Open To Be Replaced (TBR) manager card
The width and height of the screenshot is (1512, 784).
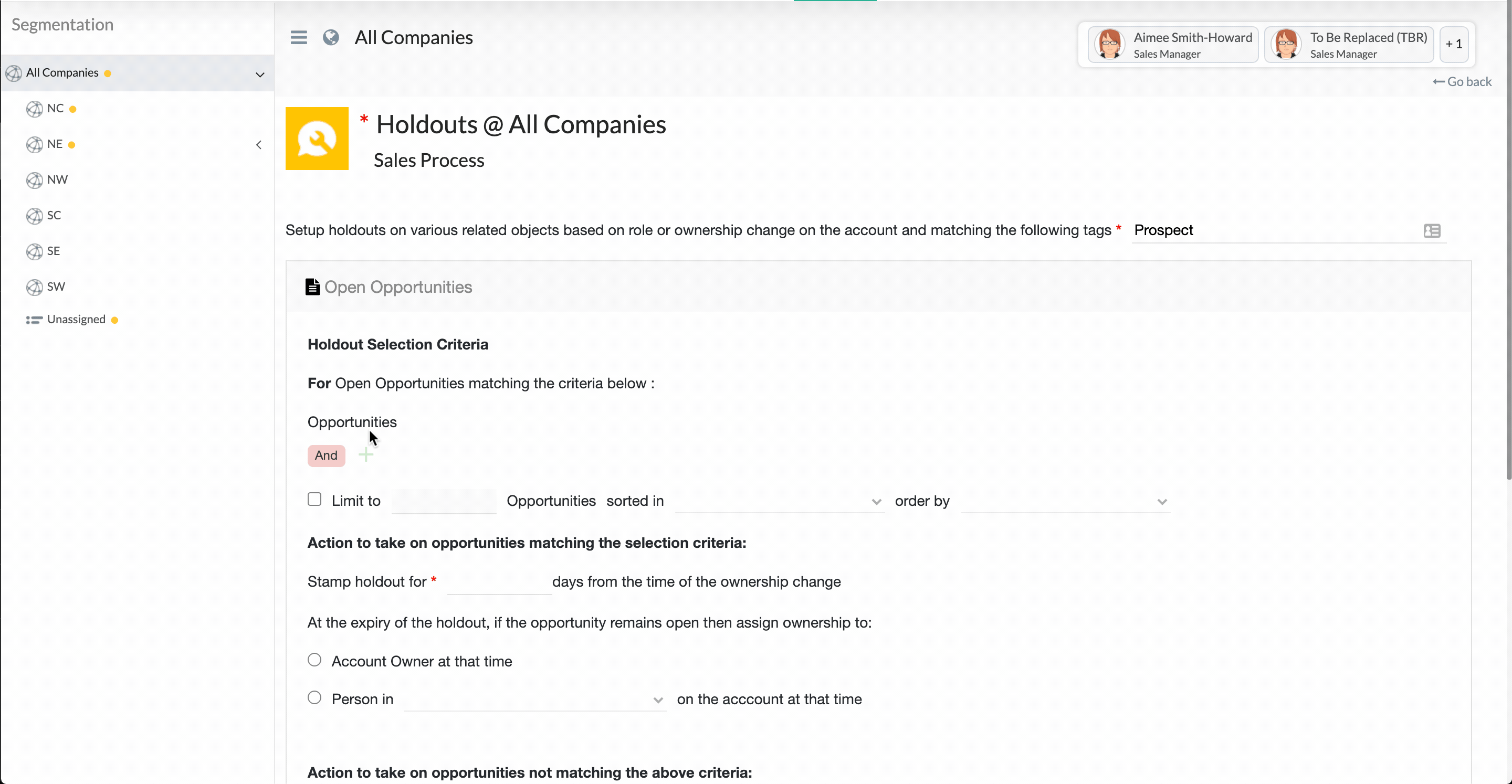coord(1349,44)
